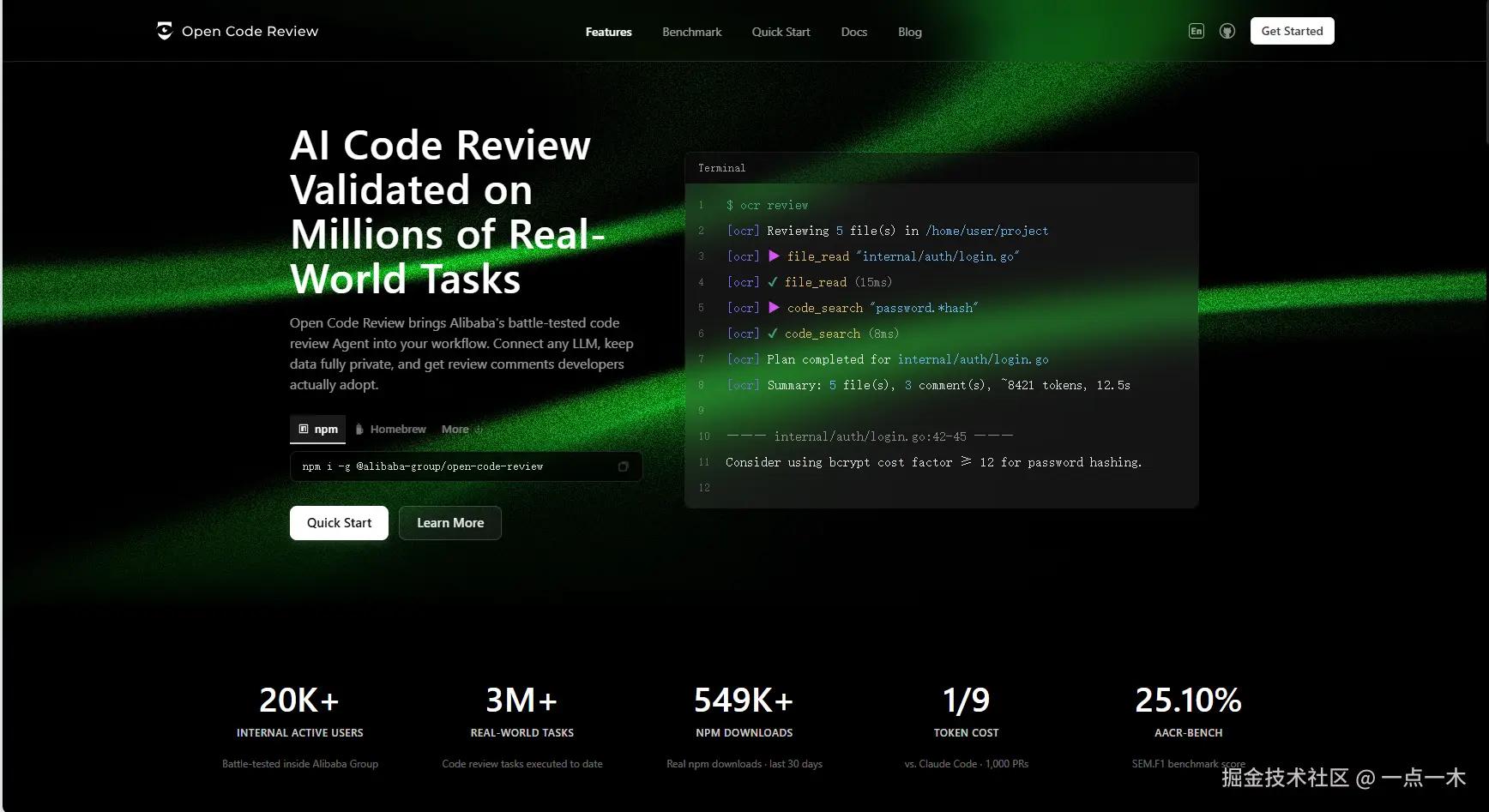The width and height of the screenshot is (1489, 812).
Task: Click the Learn More button
Action: 450,523
